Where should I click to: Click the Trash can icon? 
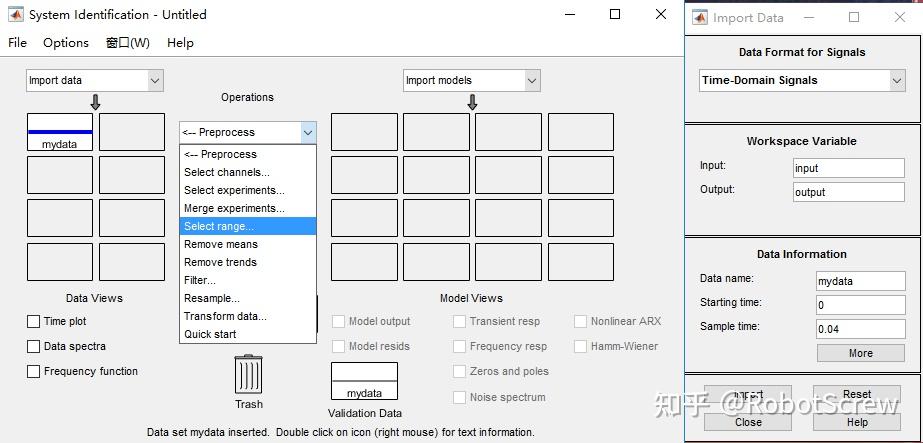248,374
